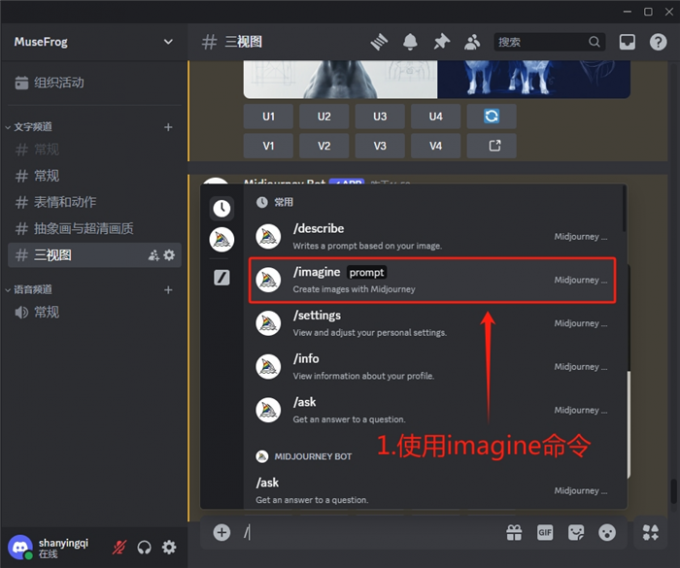Open the help question mark icon
This screenshot has width=680, height=568.
click(x=658, y=42)
